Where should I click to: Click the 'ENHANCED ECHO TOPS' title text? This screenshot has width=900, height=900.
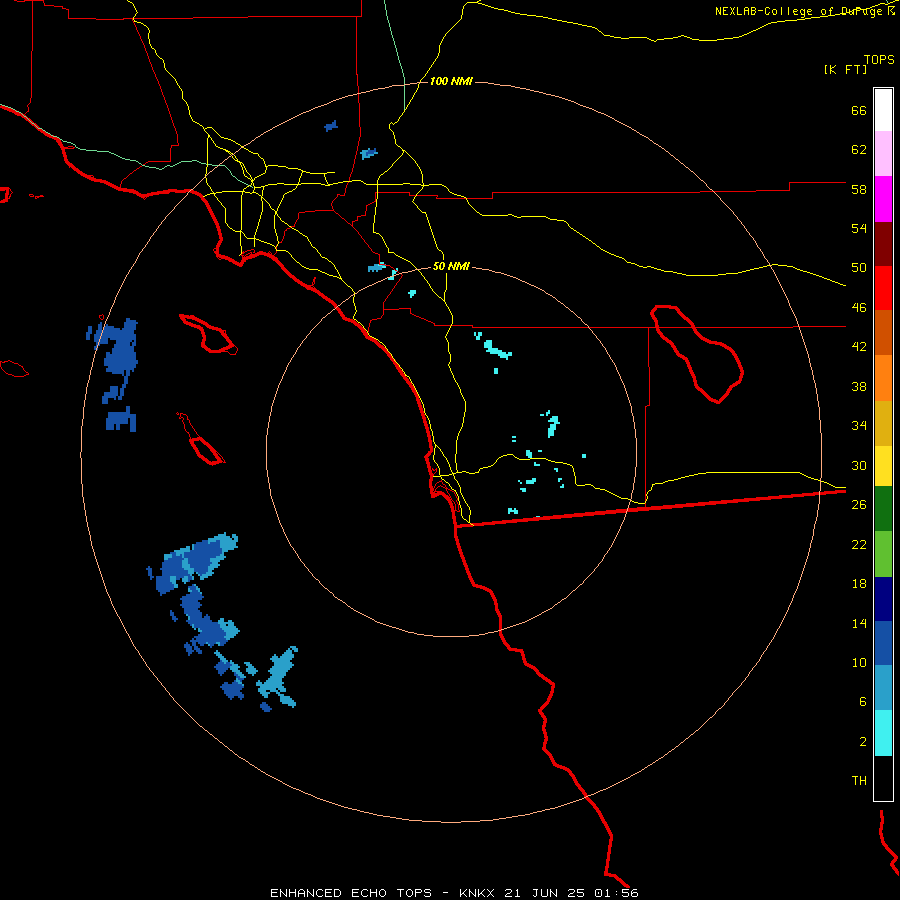pyautogui.click(x=351, y=893)
